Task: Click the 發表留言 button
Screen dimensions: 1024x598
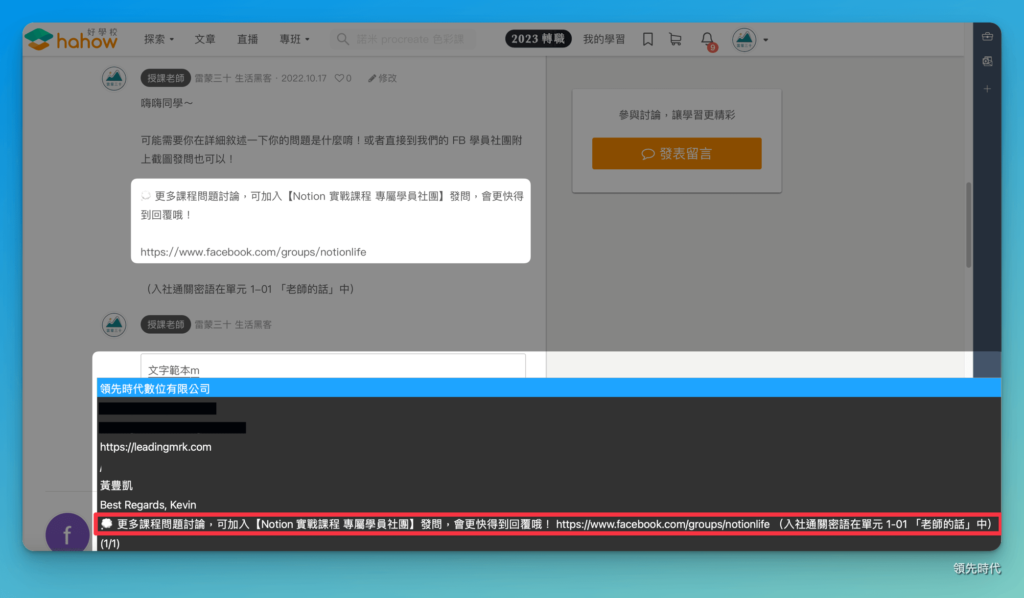Action: coord(677,153)
